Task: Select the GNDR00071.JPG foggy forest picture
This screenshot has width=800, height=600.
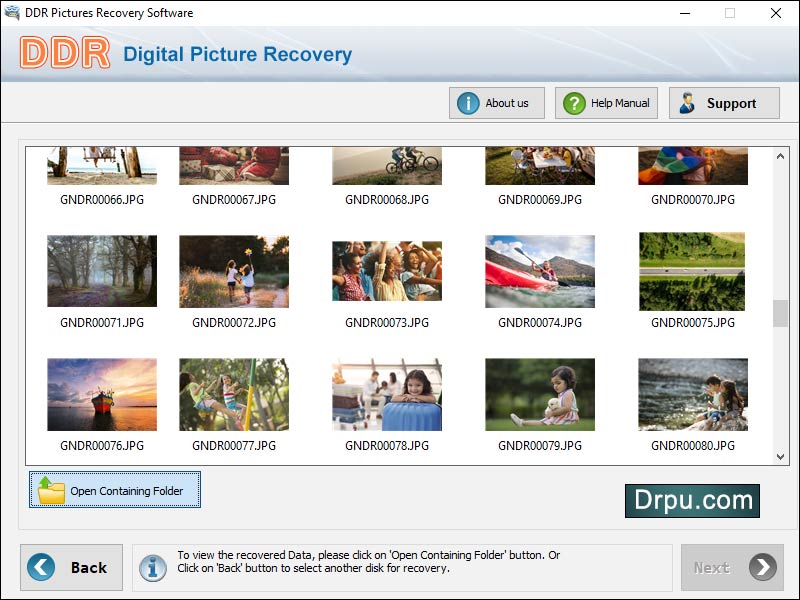Action: click(x=101, y=271)
